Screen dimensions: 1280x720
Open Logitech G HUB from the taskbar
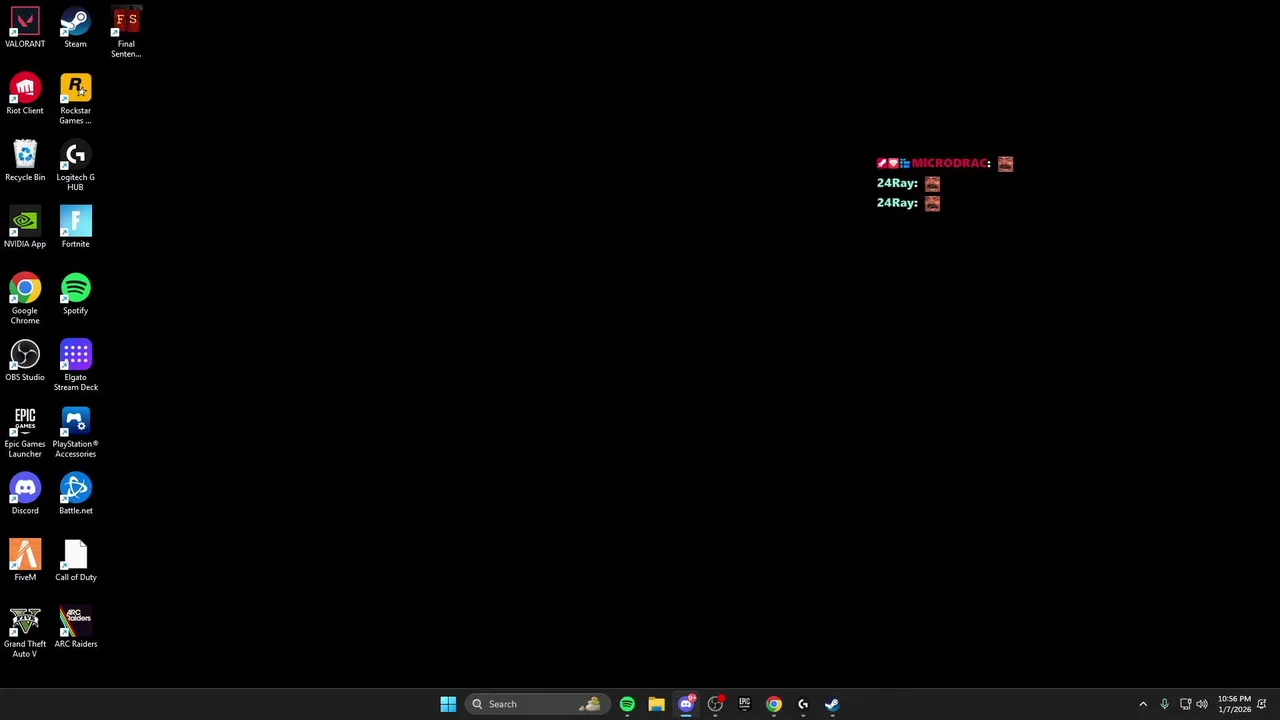(803, 704)
